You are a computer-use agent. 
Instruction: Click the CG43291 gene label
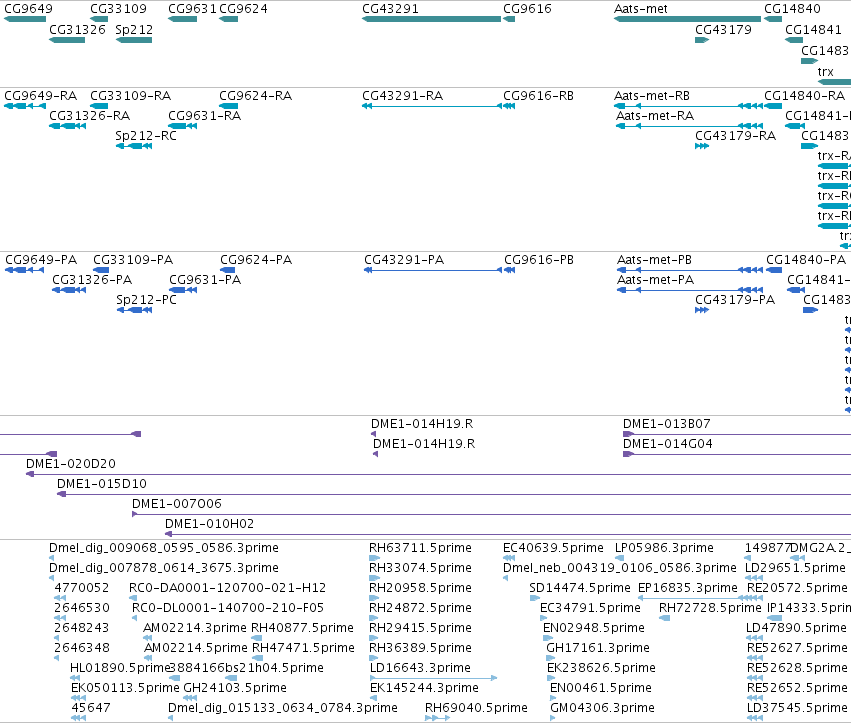[390, 9]
